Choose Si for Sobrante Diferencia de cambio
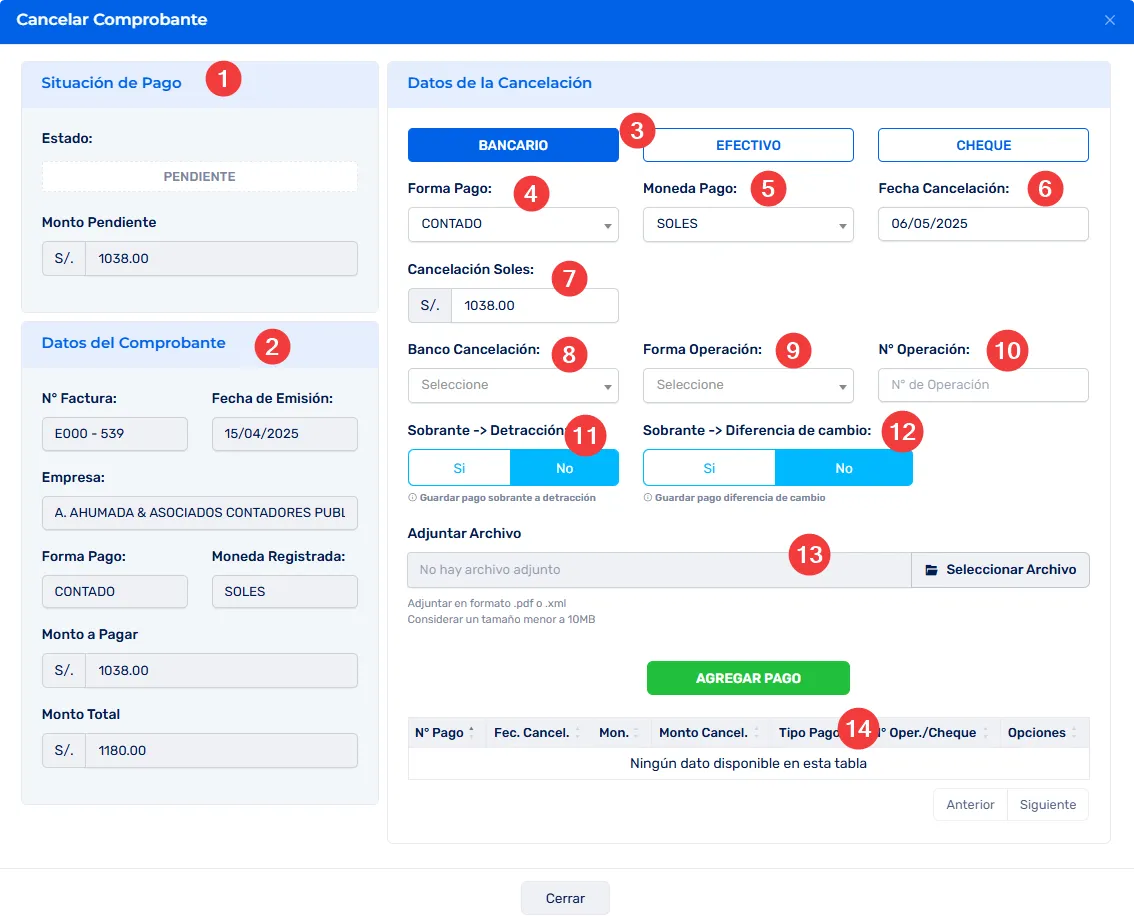Viewport: 1134px width, 916px height. 709,468
